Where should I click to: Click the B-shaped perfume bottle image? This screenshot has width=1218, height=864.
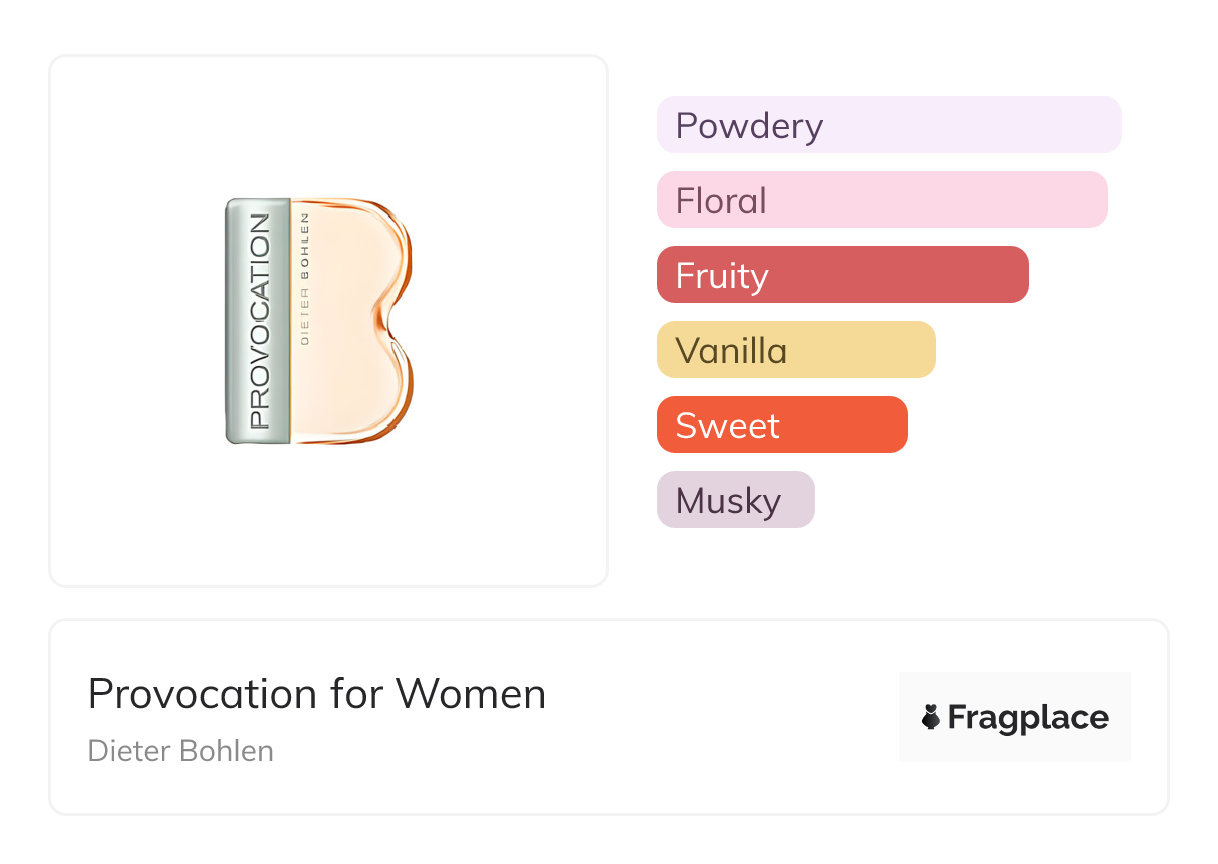(320, 320)
